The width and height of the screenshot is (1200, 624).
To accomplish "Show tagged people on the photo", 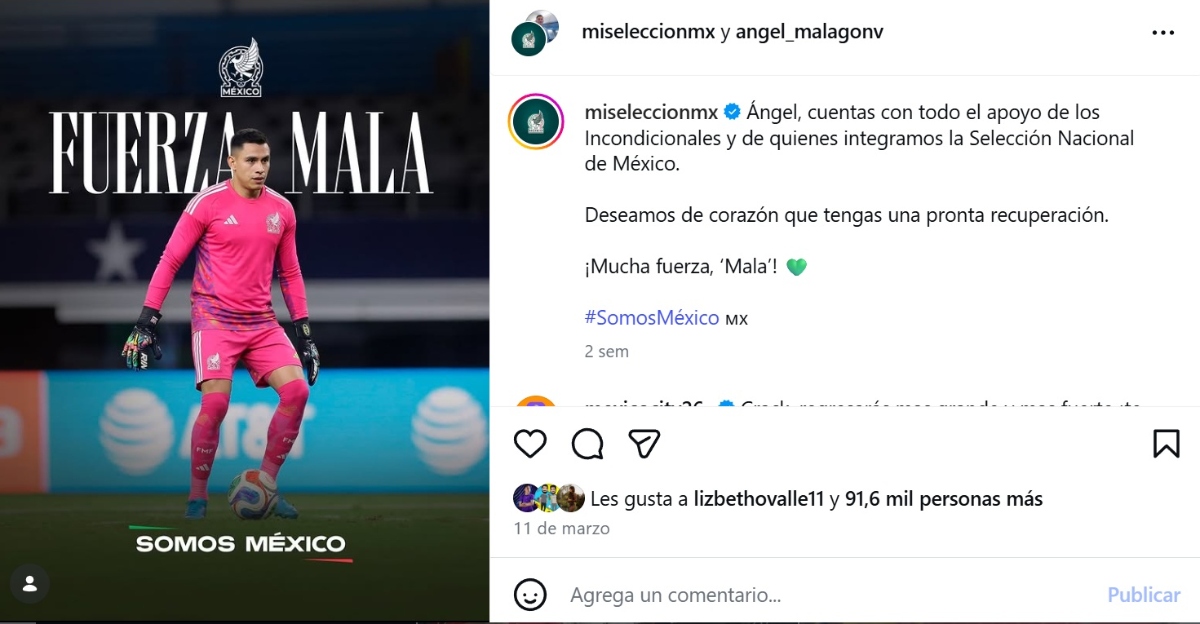I will click(31, 582).
